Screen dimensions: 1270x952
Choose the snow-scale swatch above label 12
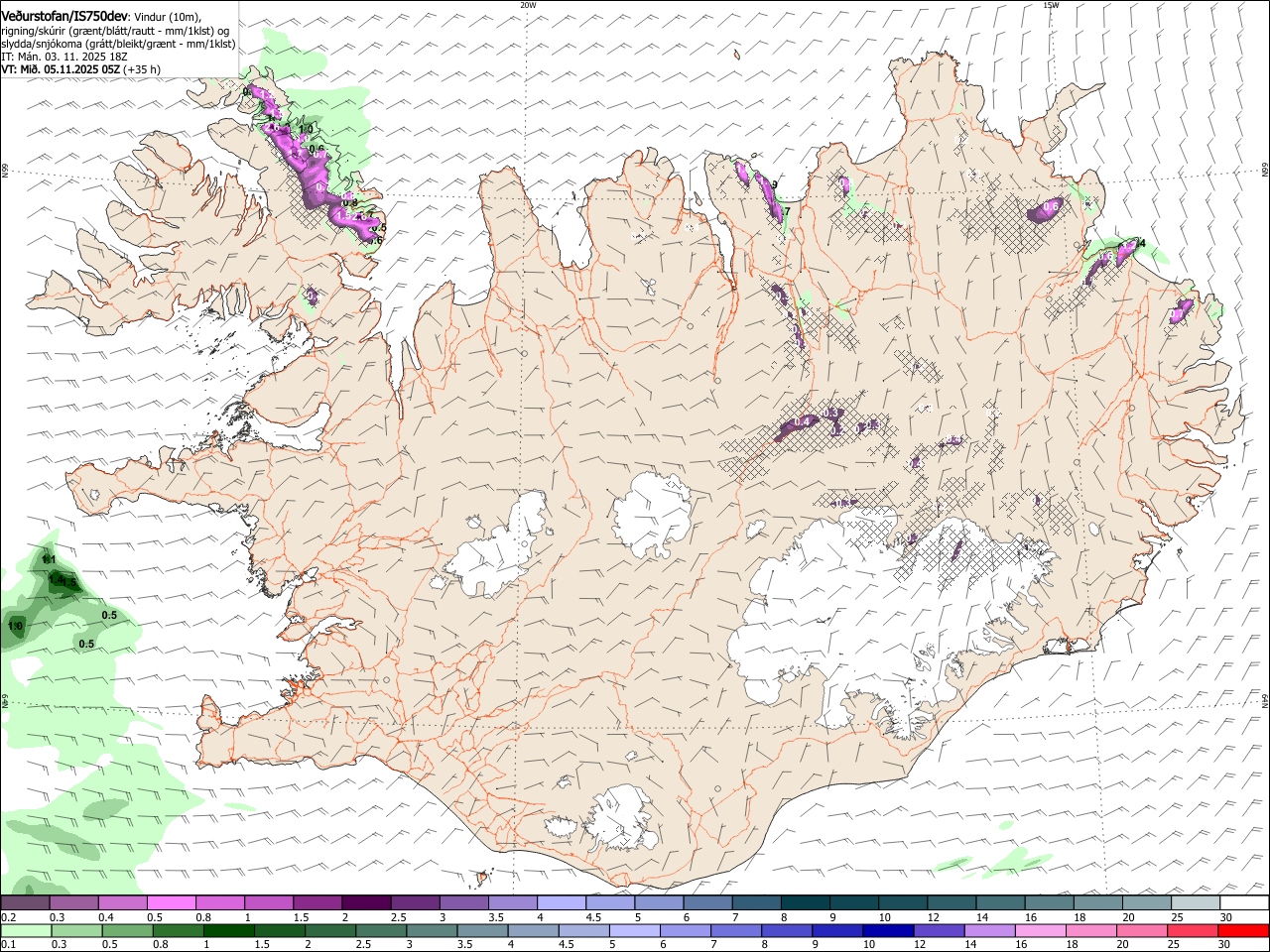click(952, 903)
